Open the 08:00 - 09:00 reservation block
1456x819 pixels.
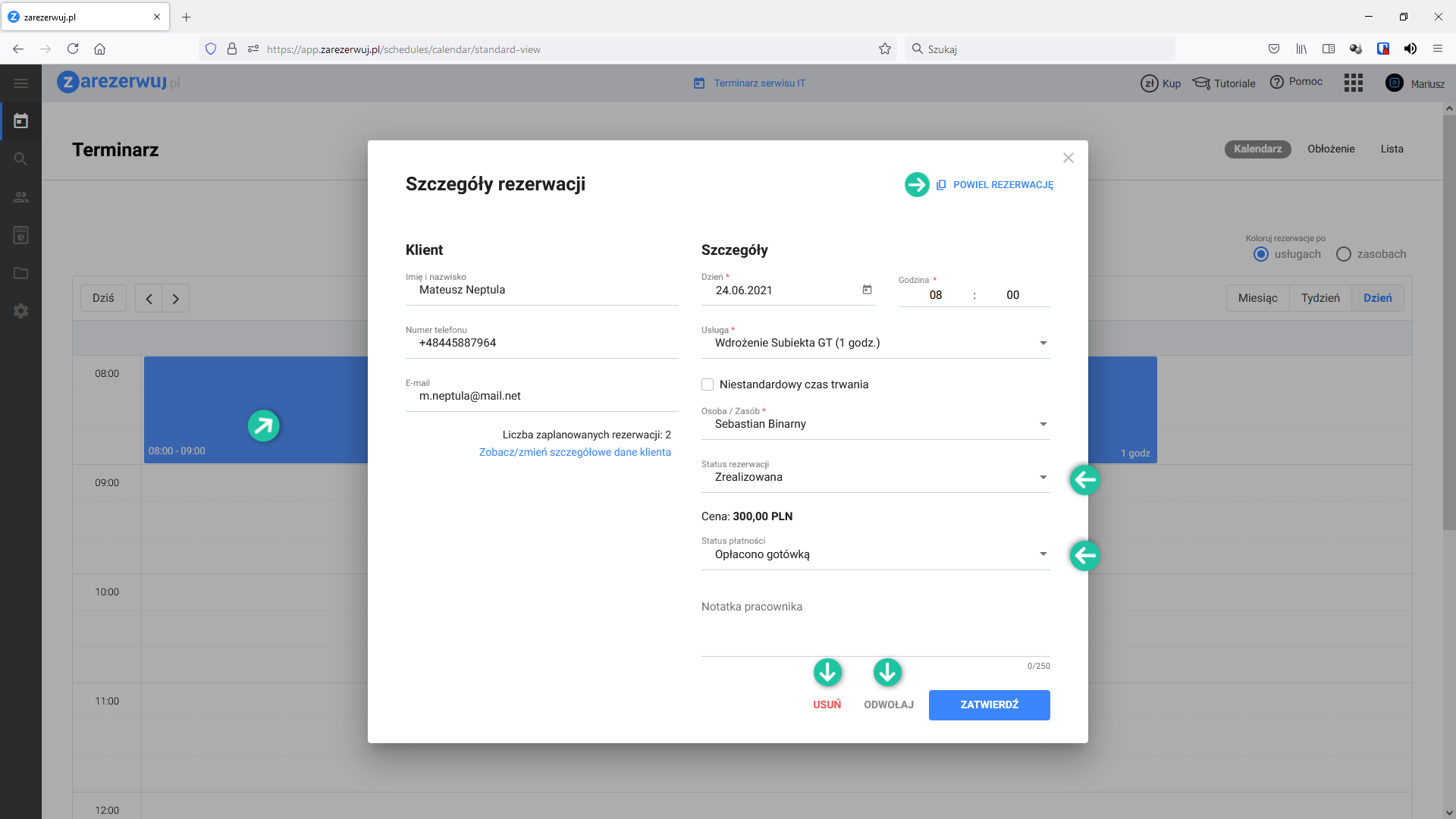point(256,409)
